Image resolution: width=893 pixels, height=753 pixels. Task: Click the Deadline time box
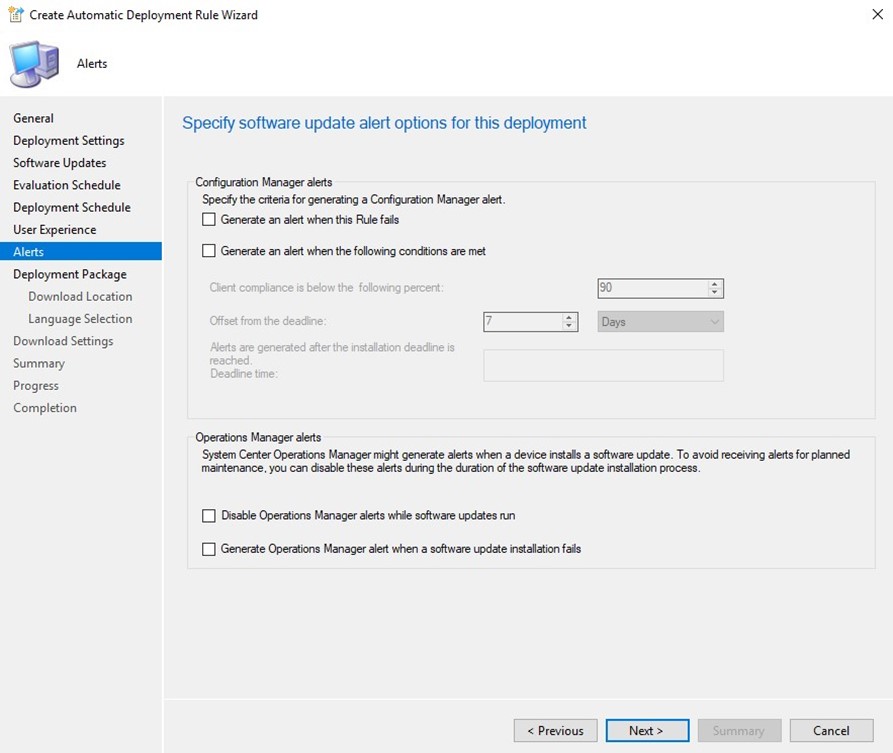pos(604,365)
